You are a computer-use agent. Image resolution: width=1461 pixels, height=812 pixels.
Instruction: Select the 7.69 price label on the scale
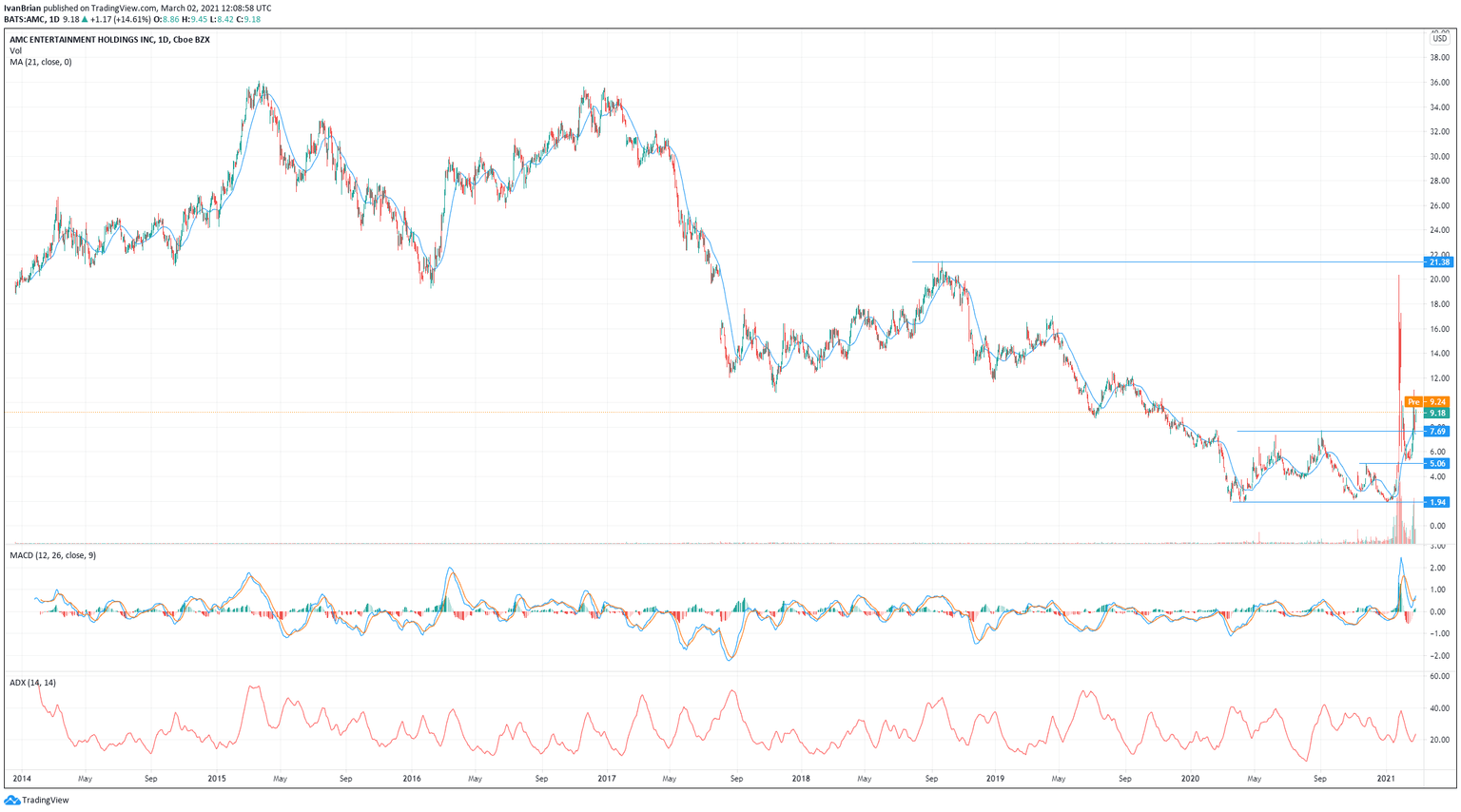1439,430
